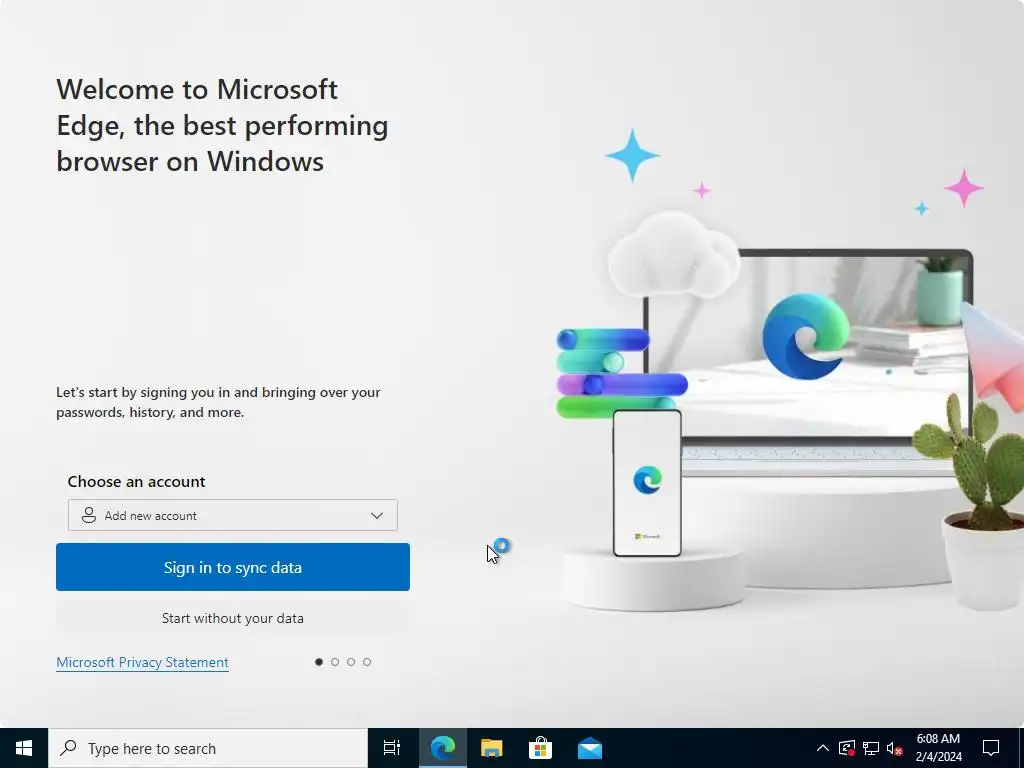The width and height of the screenshot is (1024, 768).
Task: Click the muted volume tray icon
Action: [x=895, y=748]
